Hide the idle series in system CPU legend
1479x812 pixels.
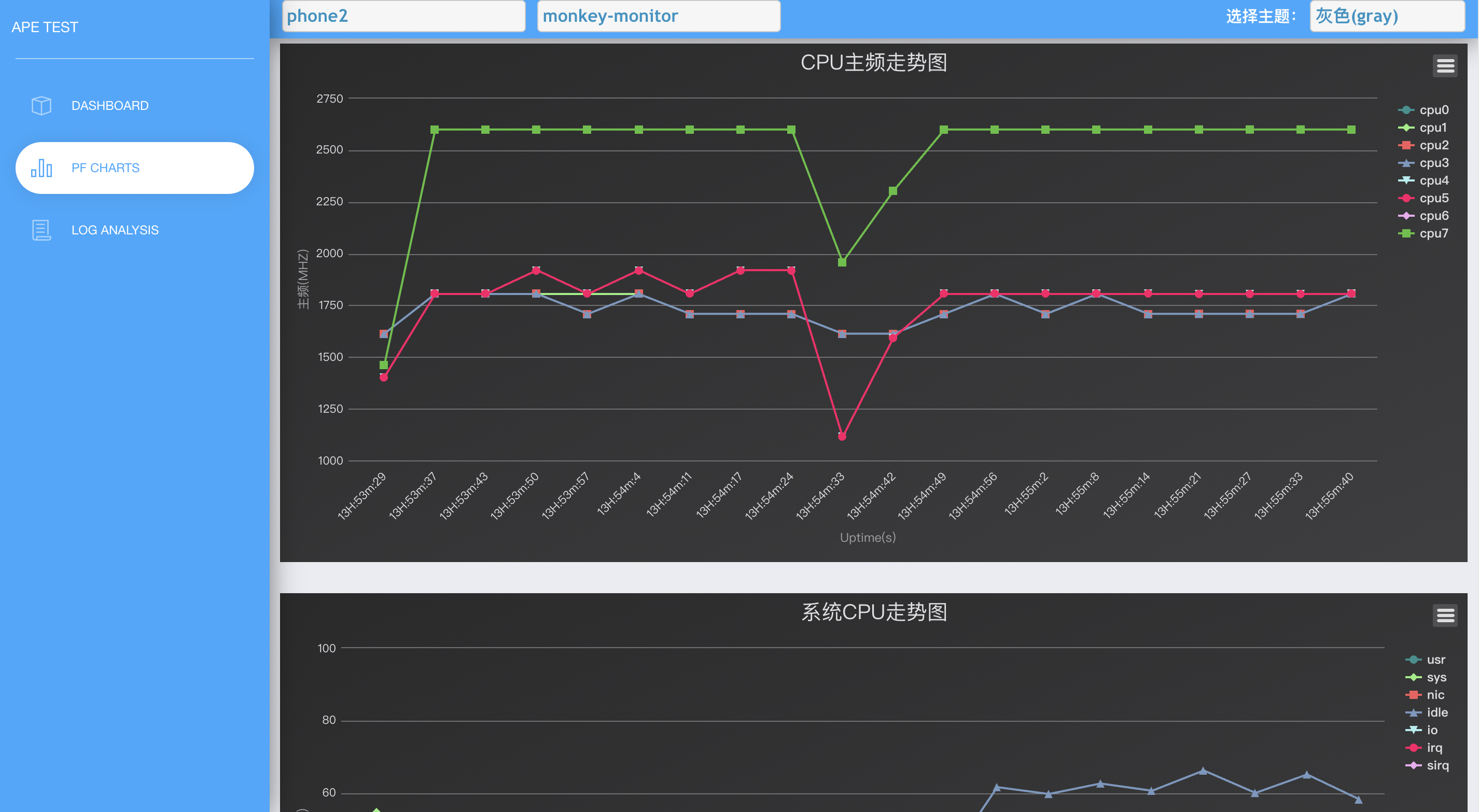pyautogui.click(x=1436, y=712)
